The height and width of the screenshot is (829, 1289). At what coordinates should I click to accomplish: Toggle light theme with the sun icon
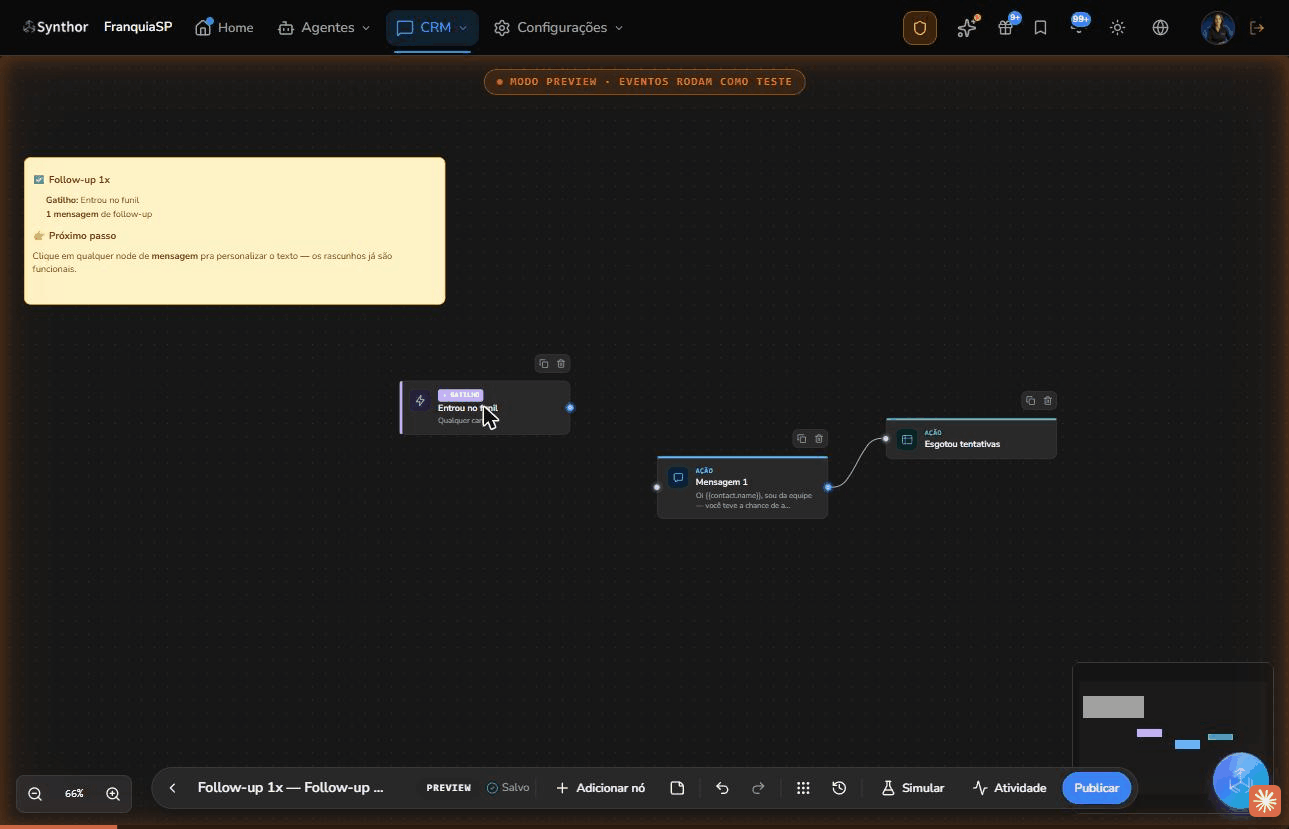point(1118,28)
